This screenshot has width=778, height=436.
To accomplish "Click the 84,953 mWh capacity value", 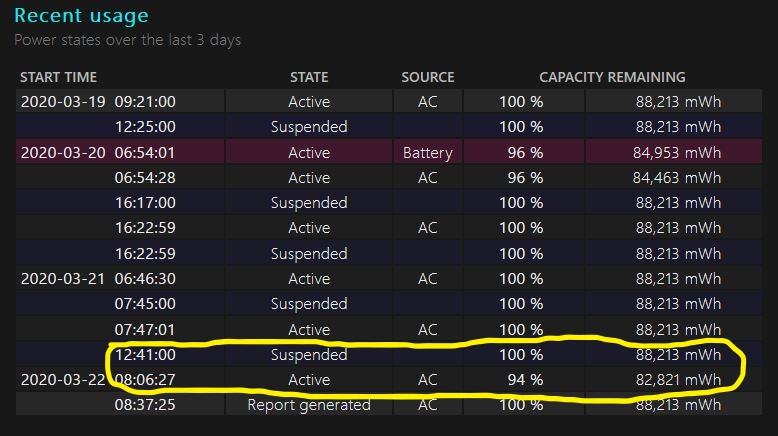I will pyautogui.click(x=678, y=153).
